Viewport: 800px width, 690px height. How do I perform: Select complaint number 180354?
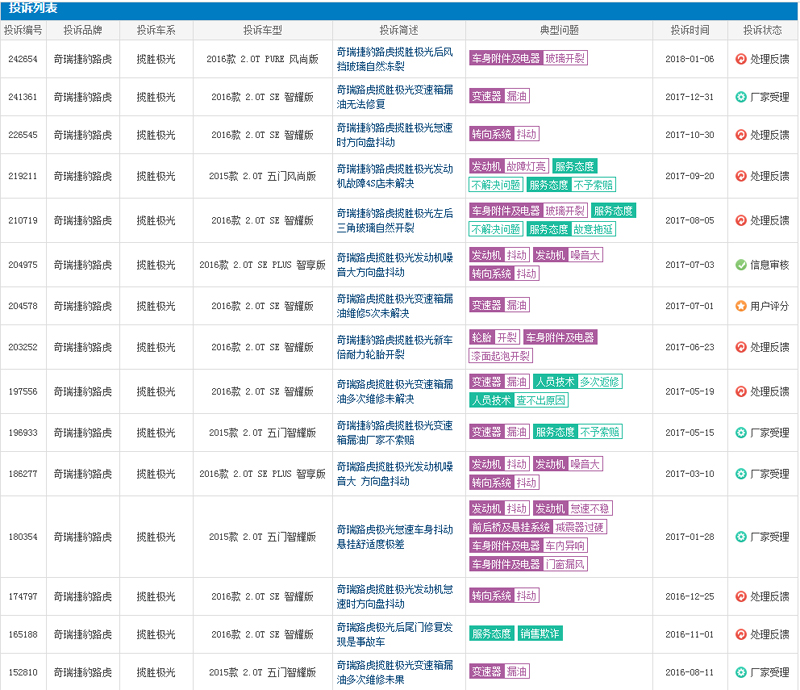point(23,537)
